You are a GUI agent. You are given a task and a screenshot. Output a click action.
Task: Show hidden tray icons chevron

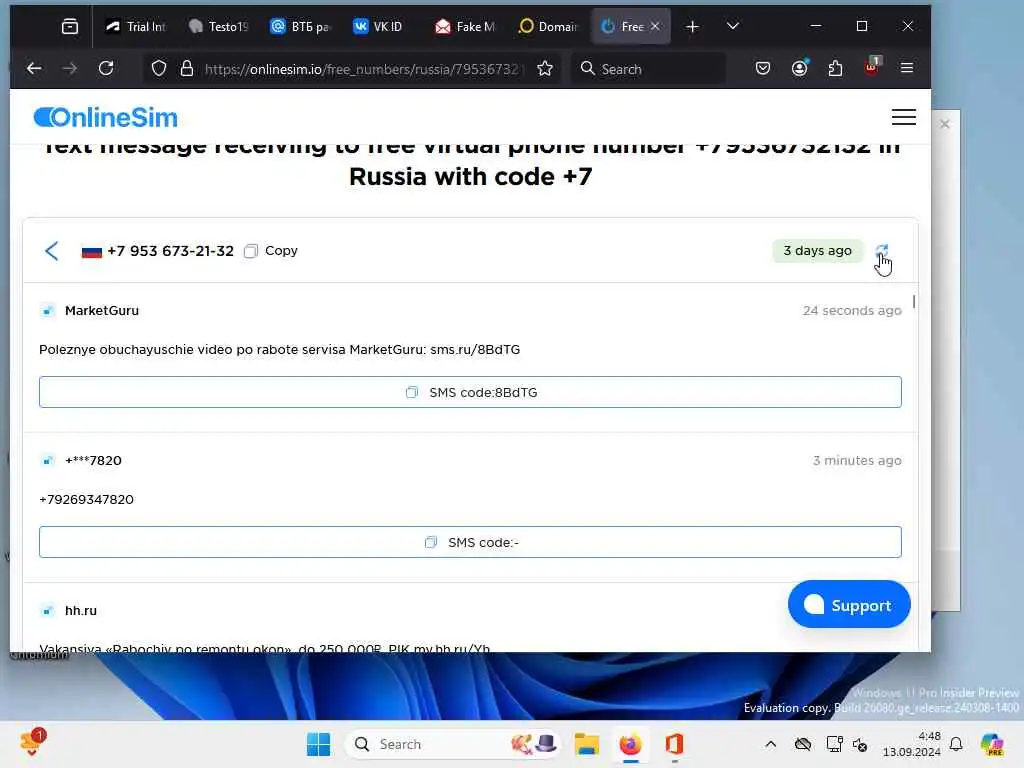(771, 744)
